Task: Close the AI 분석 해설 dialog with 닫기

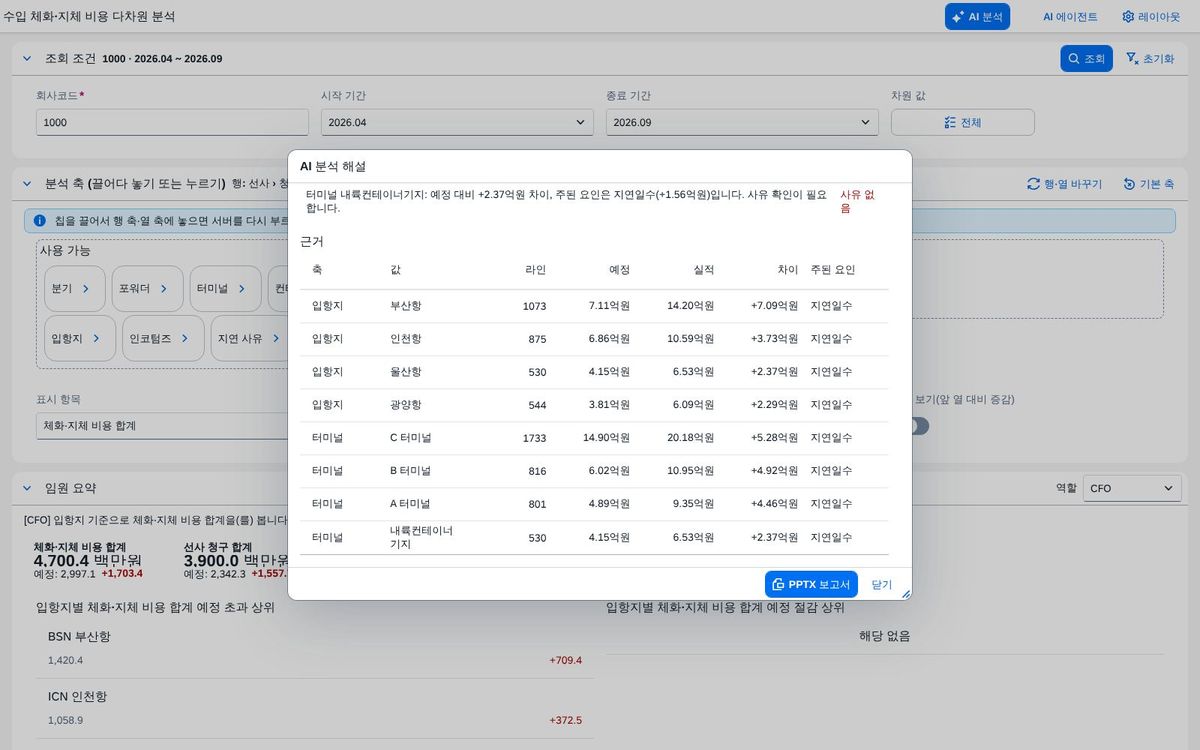Action: coord(881,584)
